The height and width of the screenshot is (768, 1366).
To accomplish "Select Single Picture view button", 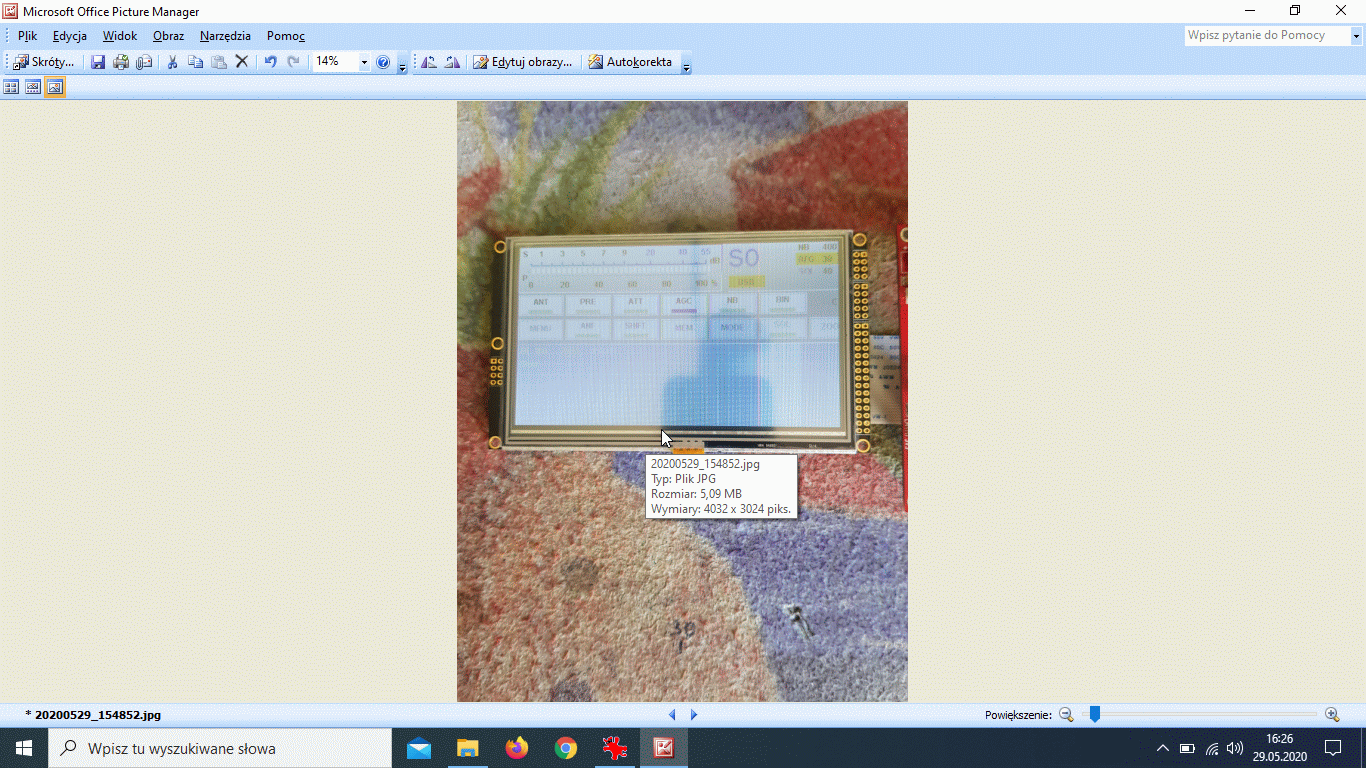I will (x=55, y=87).
